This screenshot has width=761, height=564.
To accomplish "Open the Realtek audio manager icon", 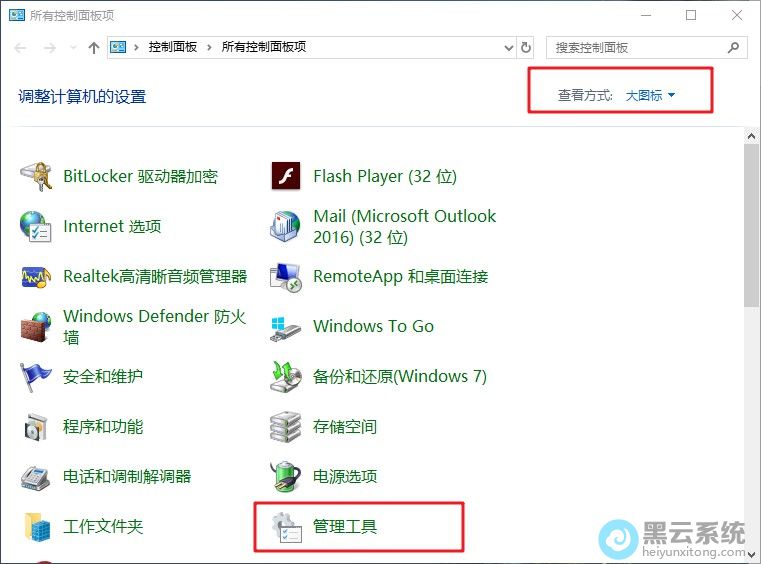I will pos(36,277).
